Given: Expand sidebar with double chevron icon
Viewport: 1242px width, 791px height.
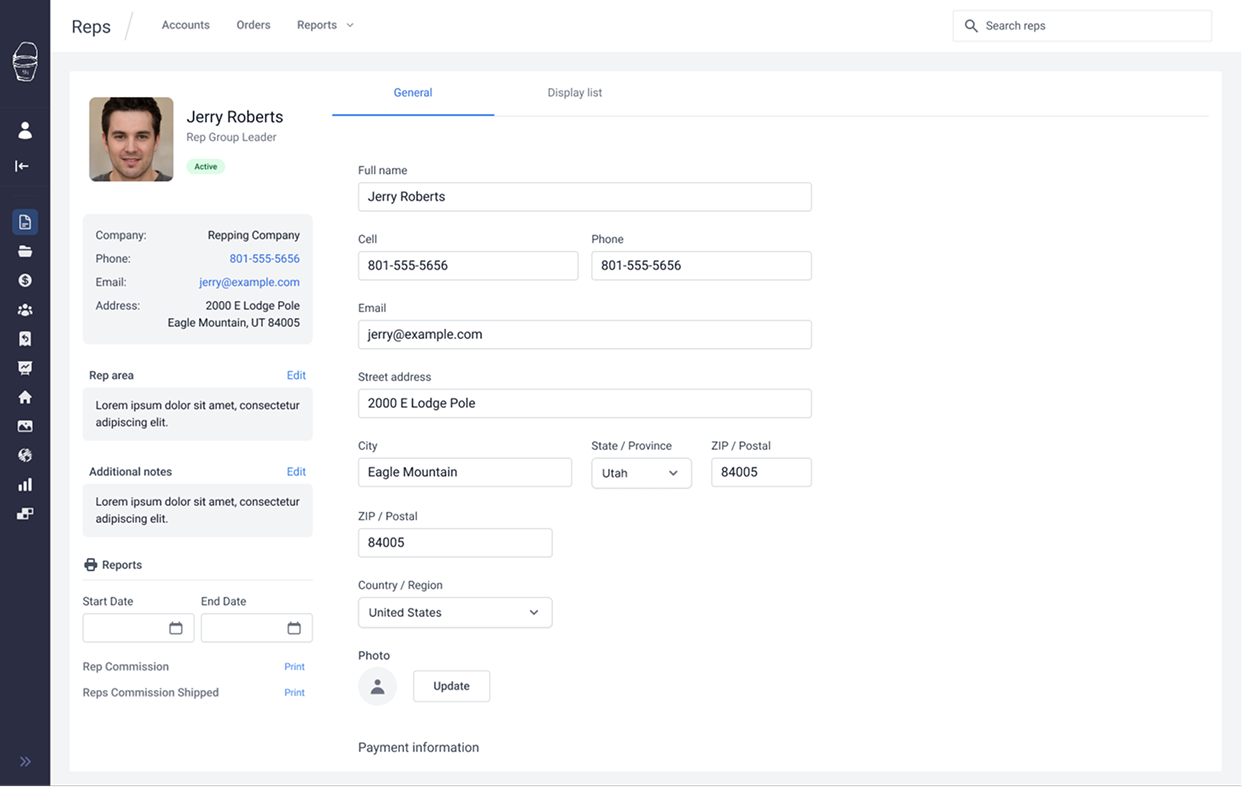Looking at the screenshot, I should click(x=25, y=762).
